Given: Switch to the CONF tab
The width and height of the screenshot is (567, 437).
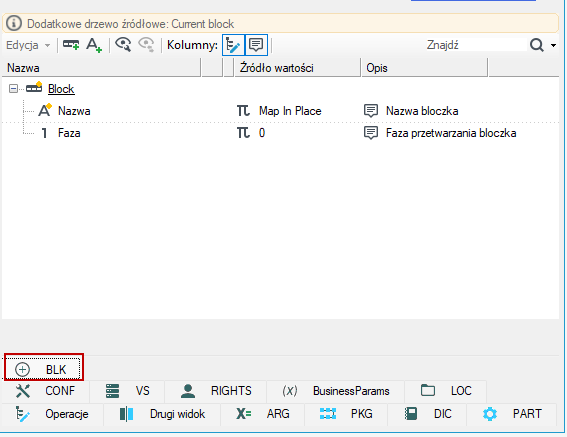Looking at the screenshot, I should [46, 391].
